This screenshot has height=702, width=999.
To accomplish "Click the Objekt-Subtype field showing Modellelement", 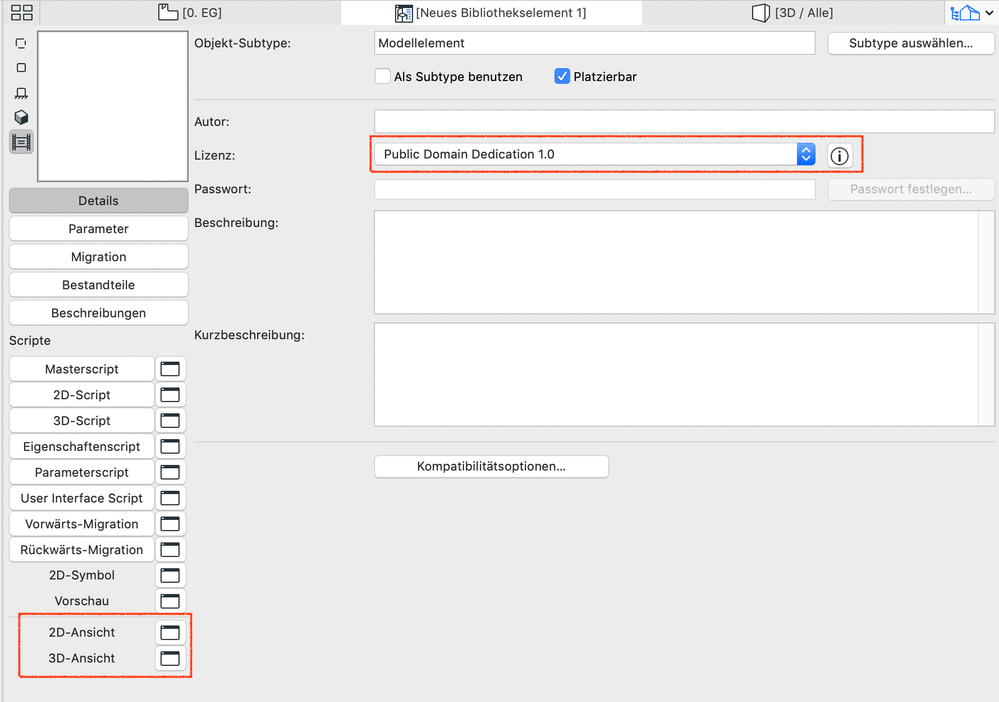I will pos(594,43).
